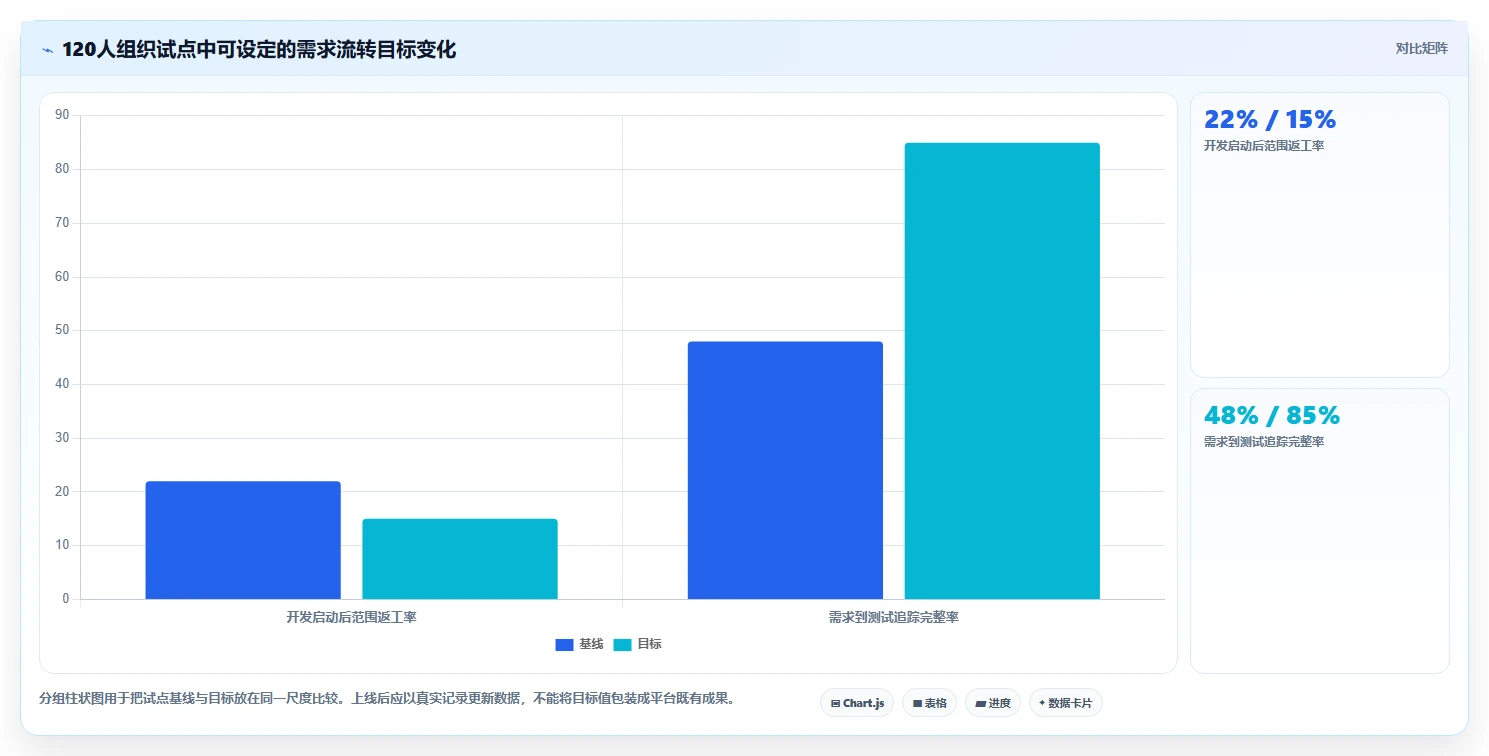Click x-axis label 开发启动后范围返工率

pos(351,617)
